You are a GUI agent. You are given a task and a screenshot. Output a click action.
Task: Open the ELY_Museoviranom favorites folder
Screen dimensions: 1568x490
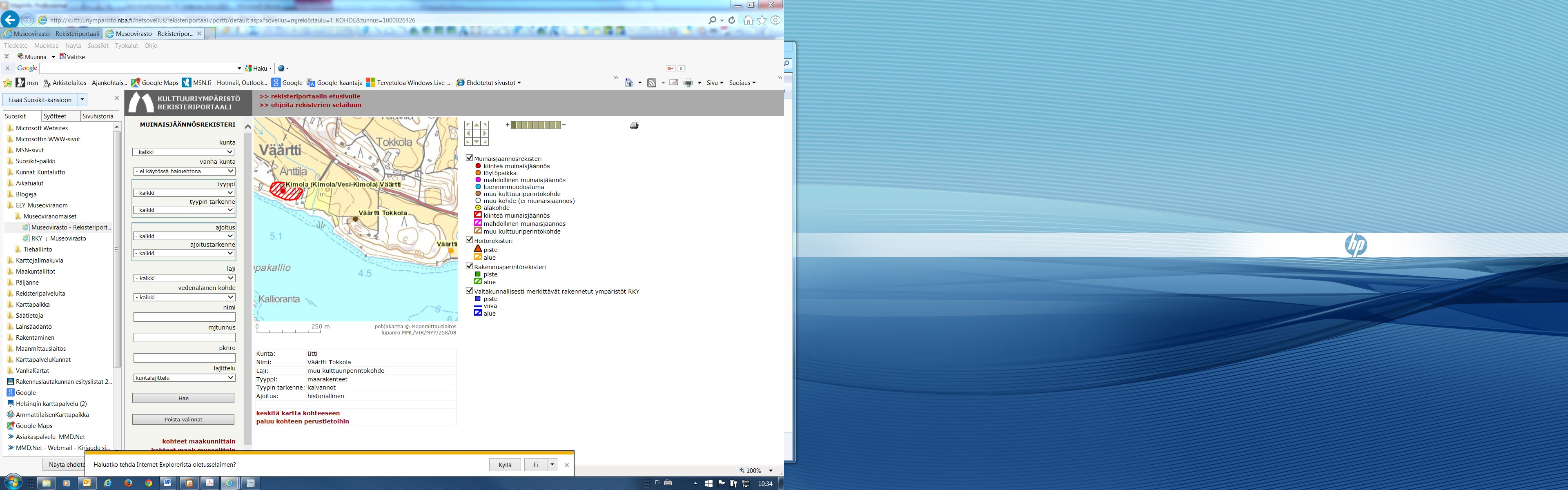point(41,205)
